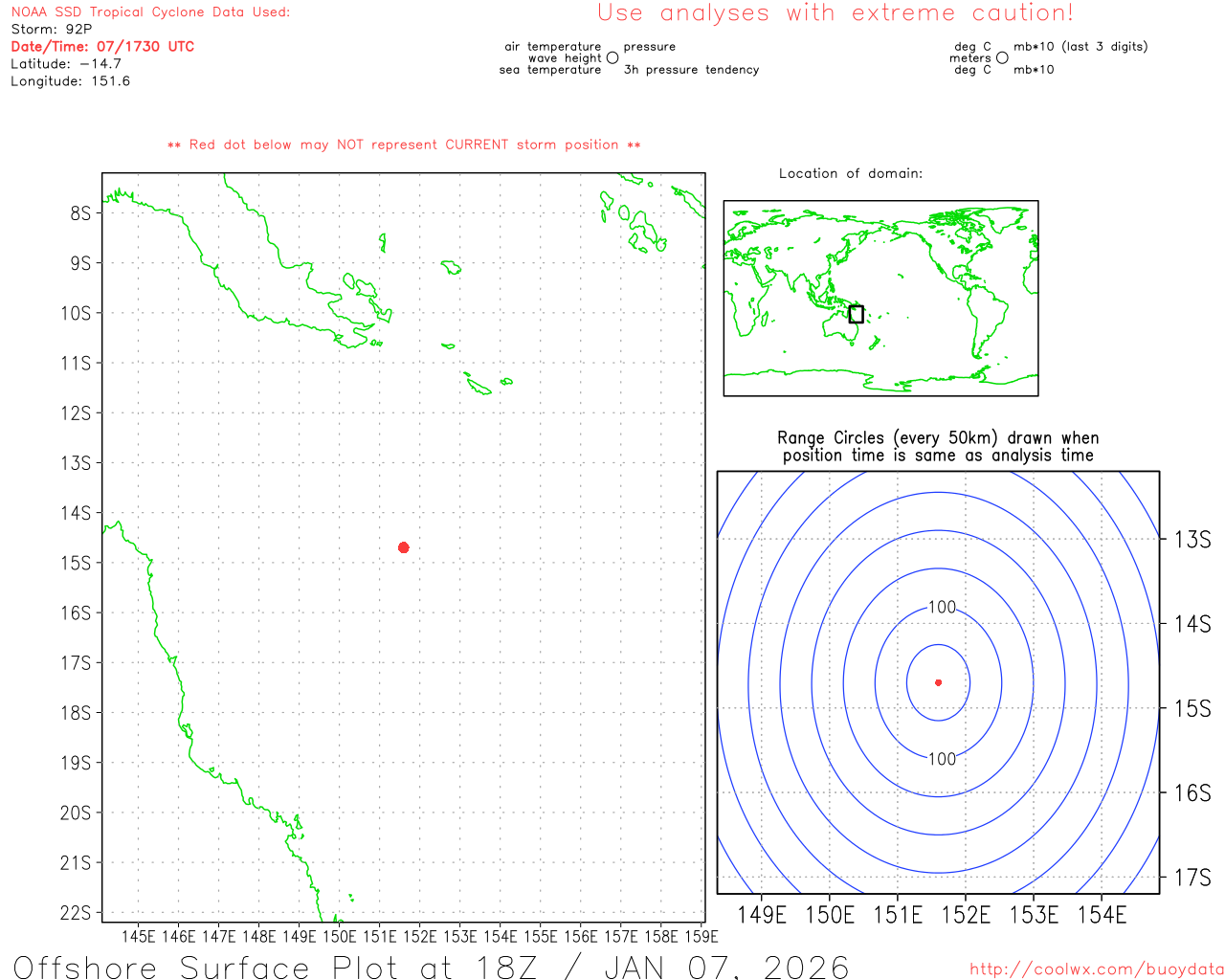Screen dimensions: 1225x980
Task: Click 'NOAA SSD Tropical Cyclone Data Used:' heading
Action: point(150,12)
